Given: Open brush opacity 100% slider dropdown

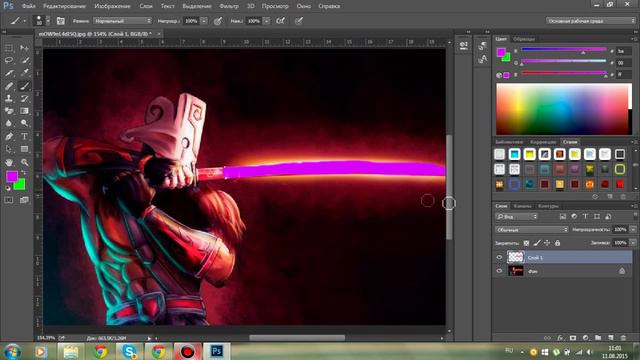Looking at the screenshot, I should point(204,21).
